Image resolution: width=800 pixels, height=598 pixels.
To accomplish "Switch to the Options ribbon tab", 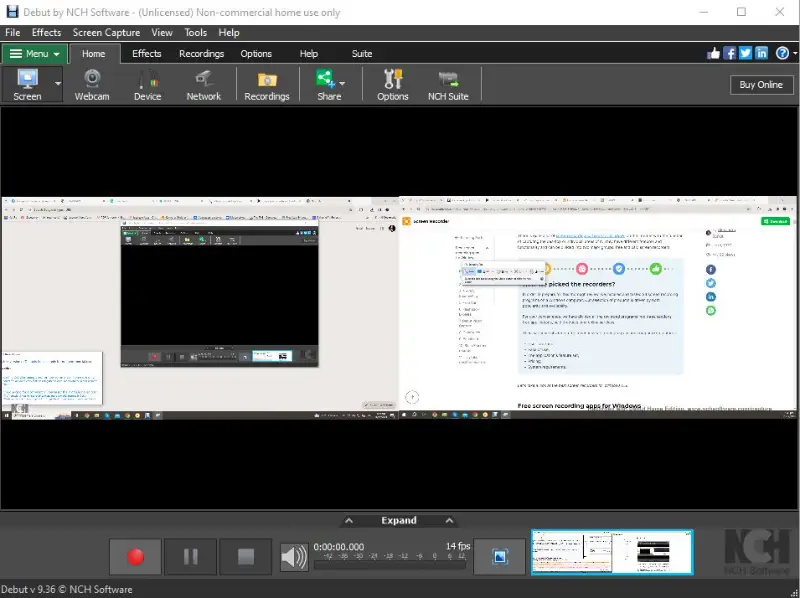I will [x=256, y=54].
